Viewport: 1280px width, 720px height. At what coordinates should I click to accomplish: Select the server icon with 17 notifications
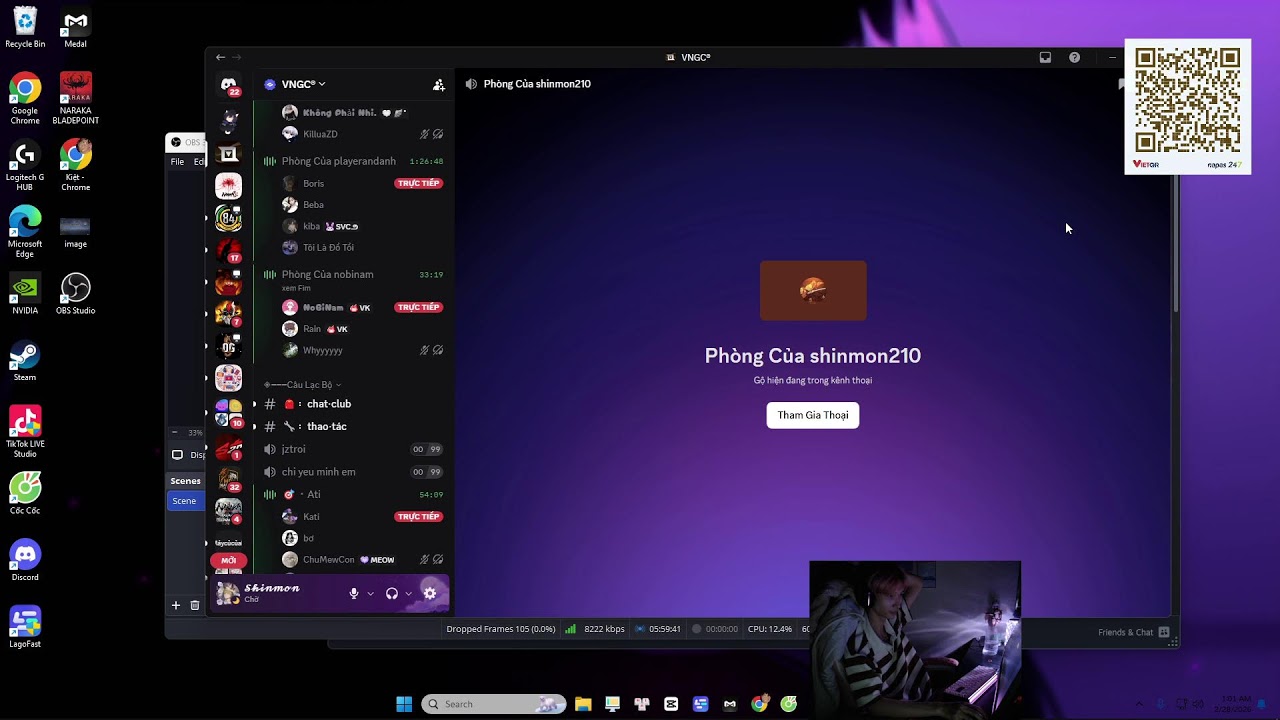pyautogui.click(x=228, y=249)
